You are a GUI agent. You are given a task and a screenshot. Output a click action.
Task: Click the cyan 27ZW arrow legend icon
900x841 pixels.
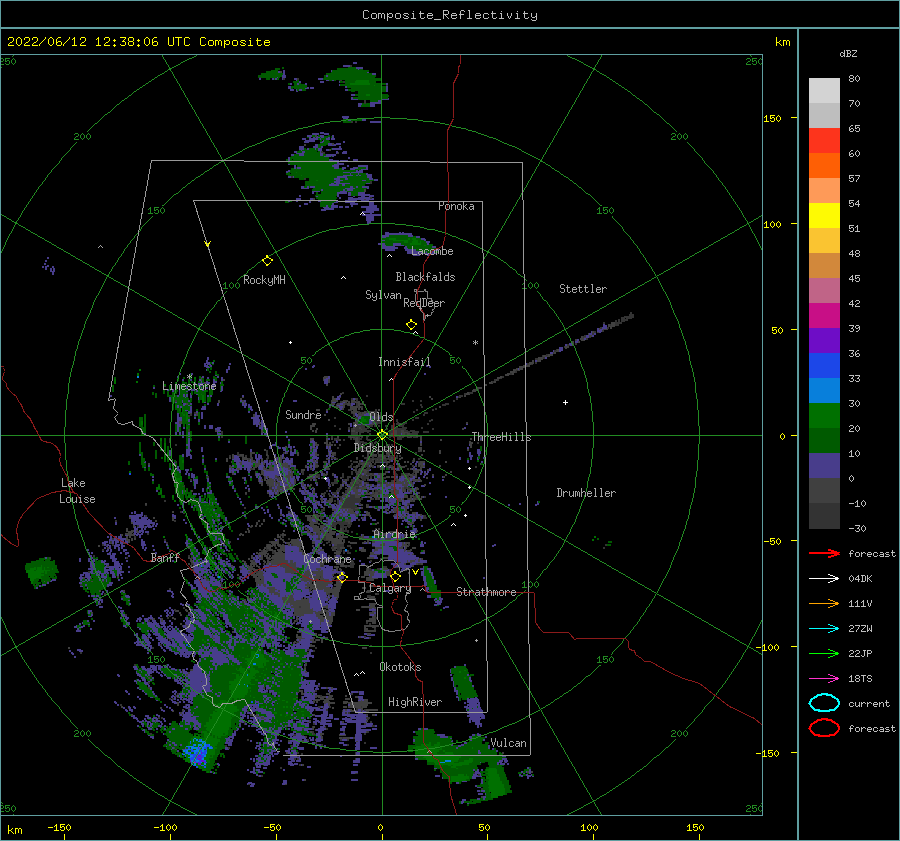coord(824,629)
